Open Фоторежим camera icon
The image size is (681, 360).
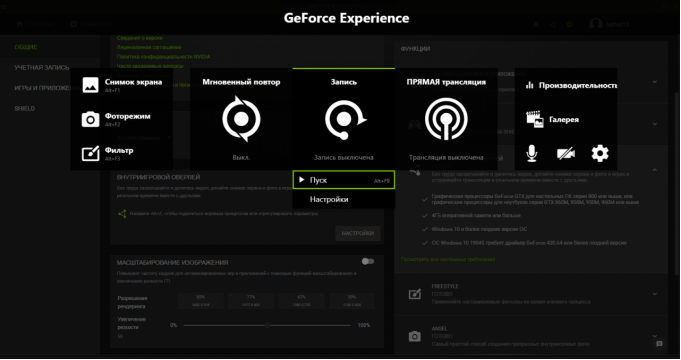90,119
